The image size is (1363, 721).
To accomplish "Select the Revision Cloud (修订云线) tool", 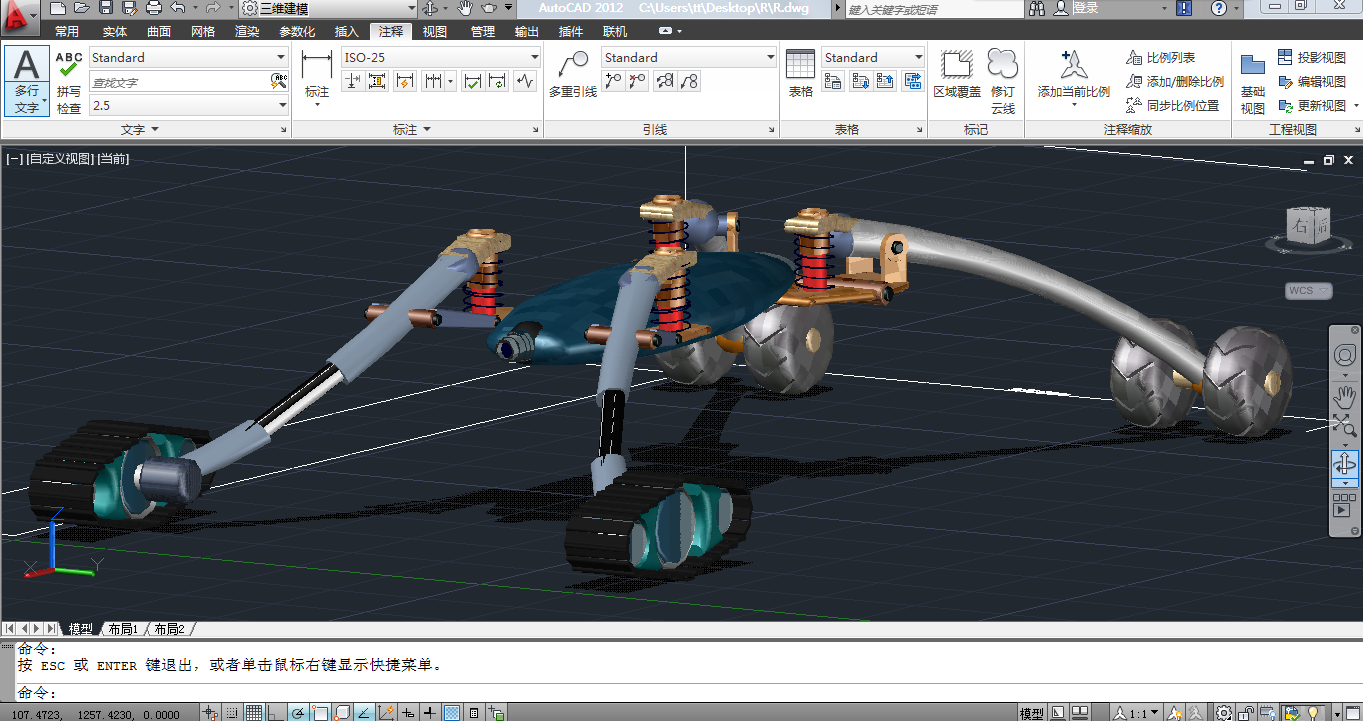I will (x=1003, y=80).
